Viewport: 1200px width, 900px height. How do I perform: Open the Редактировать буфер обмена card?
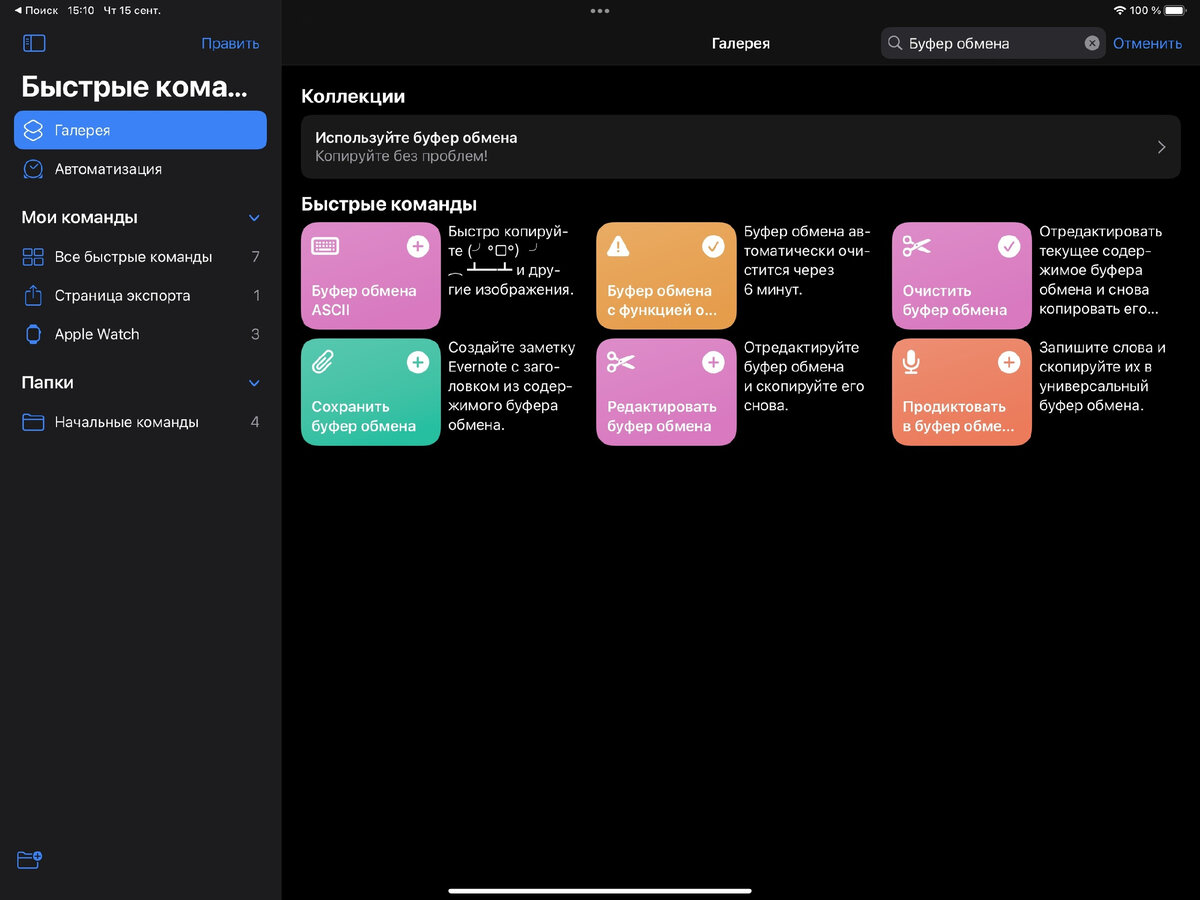pos(666,392)
